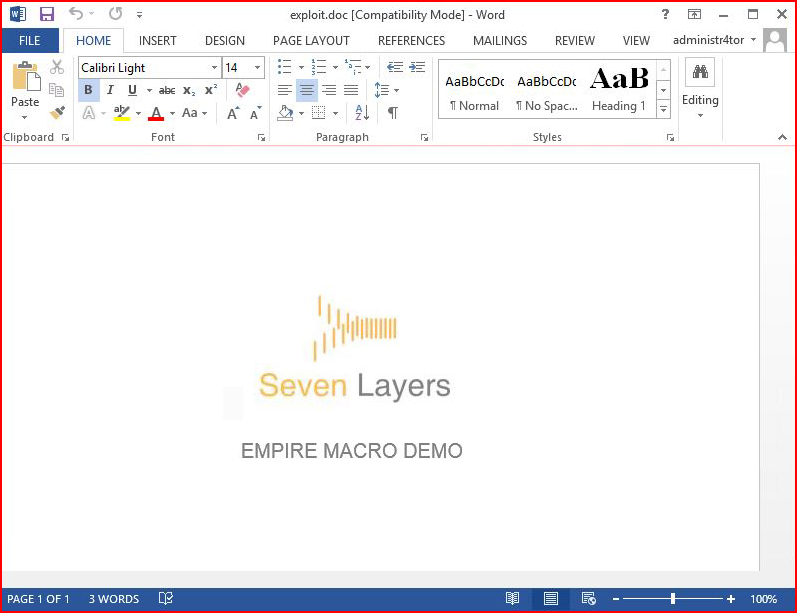Screen dimensions: 797x613
Task: Apply yellow text highlight color
Action: coord(122,113)
